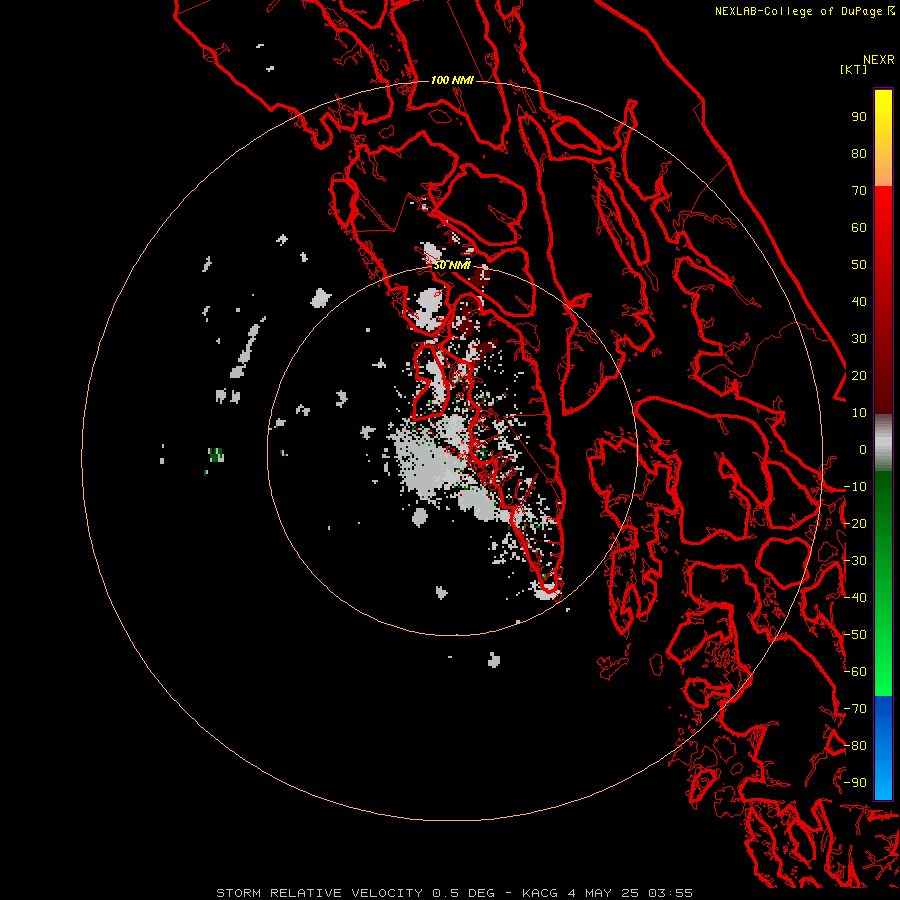Click the blue segment of the color bar

tap(883, 747)
